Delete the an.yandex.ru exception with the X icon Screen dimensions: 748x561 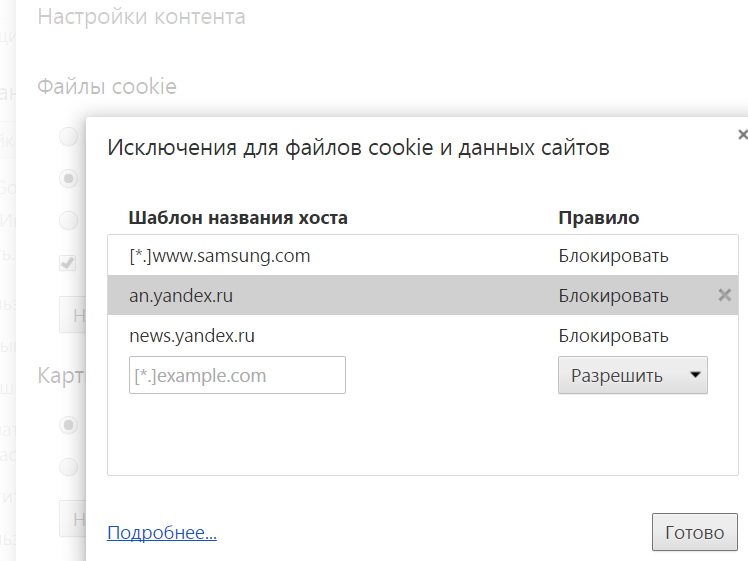pos(725,295)
